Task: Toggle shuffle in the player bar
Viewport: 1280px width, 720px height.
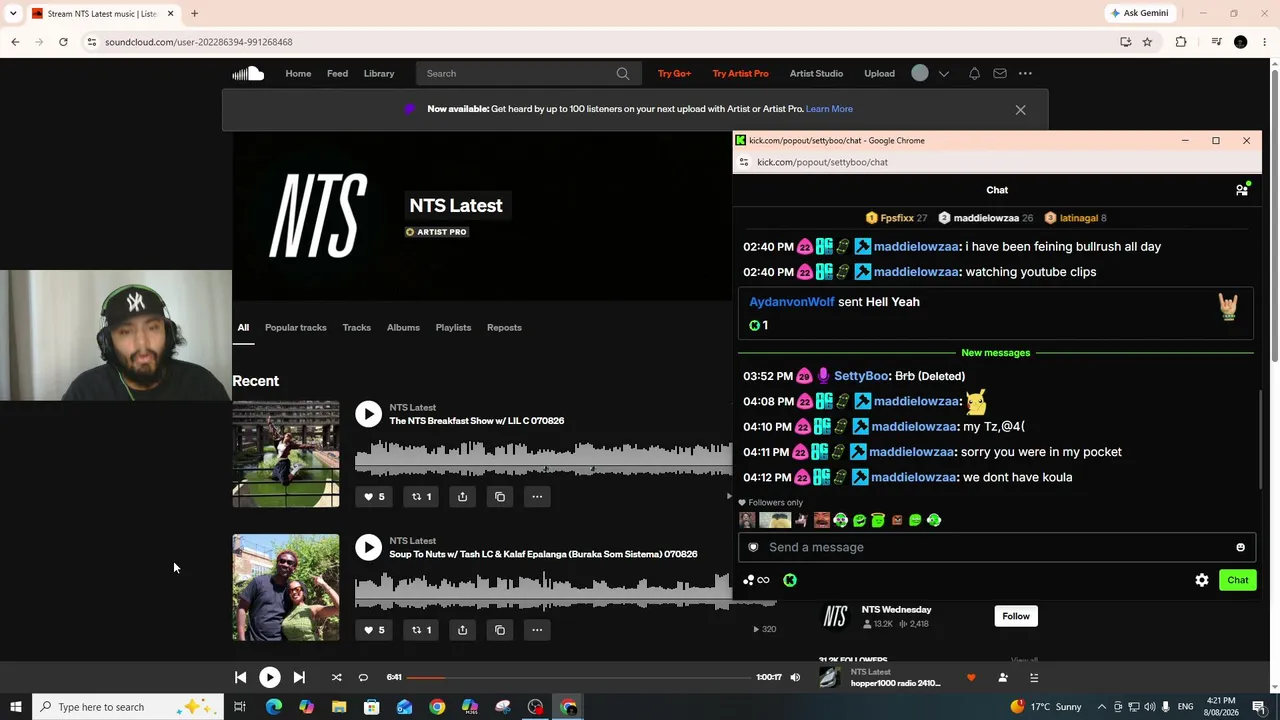Action: [x=336, y=677]
